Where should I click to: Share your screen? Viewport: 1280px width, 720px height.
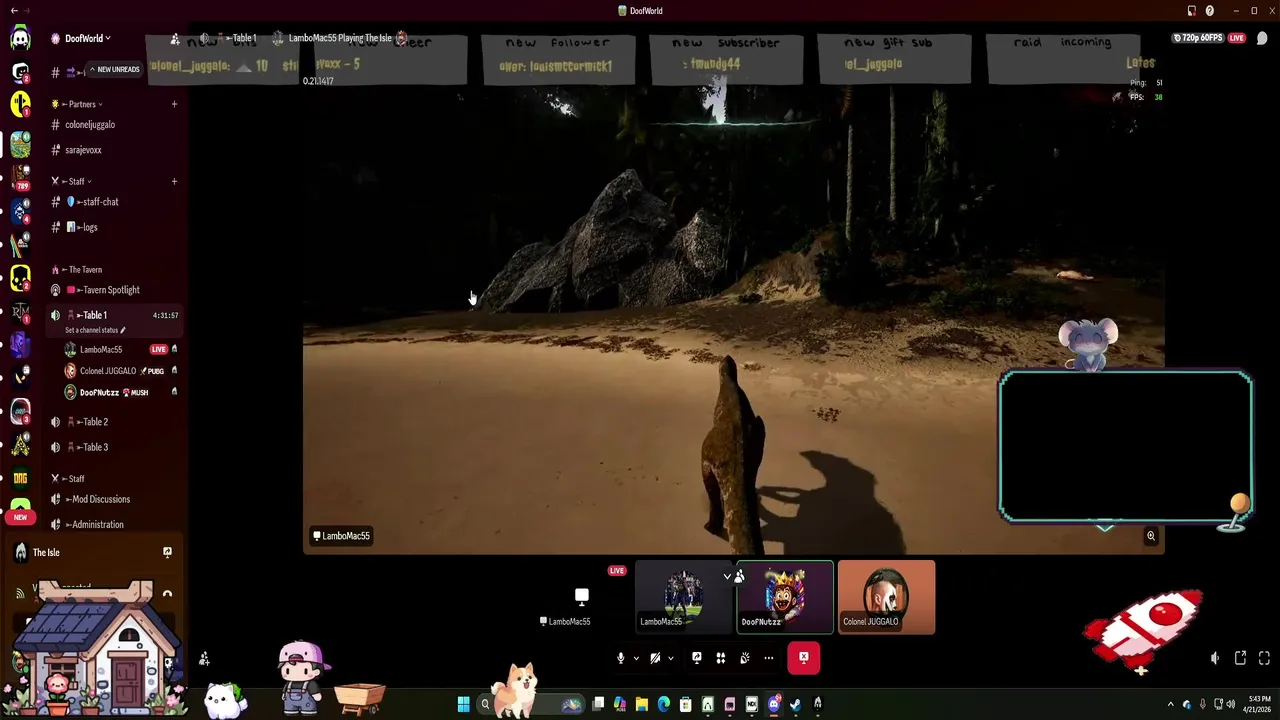tap(697, 658)
